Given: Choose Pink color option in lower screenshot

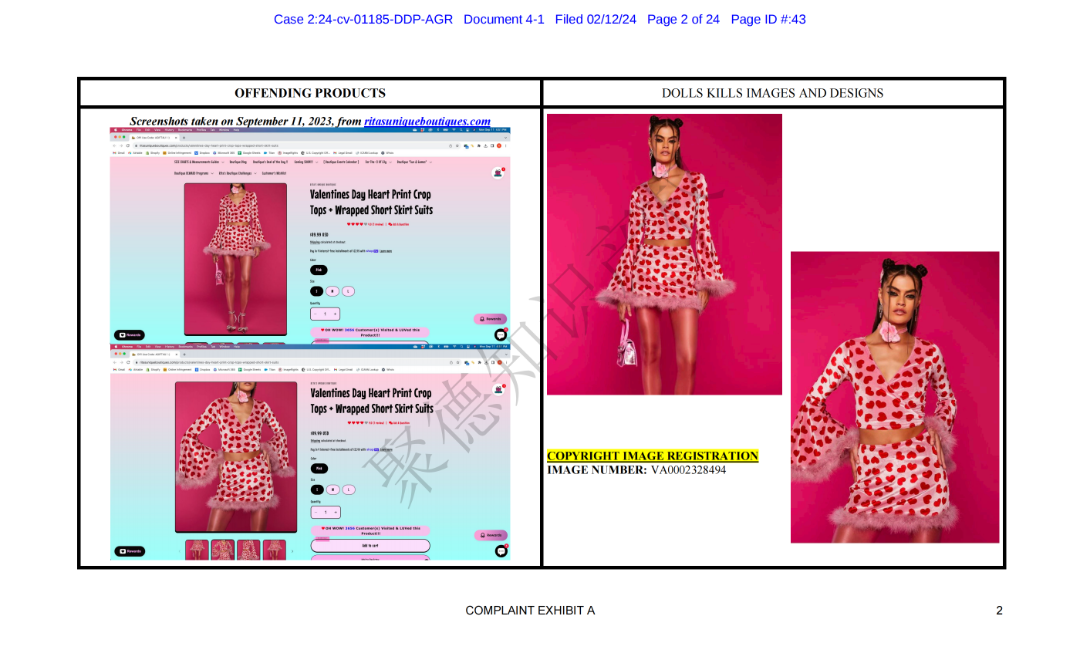Looking at the screenshot, I should pos(319,468).
